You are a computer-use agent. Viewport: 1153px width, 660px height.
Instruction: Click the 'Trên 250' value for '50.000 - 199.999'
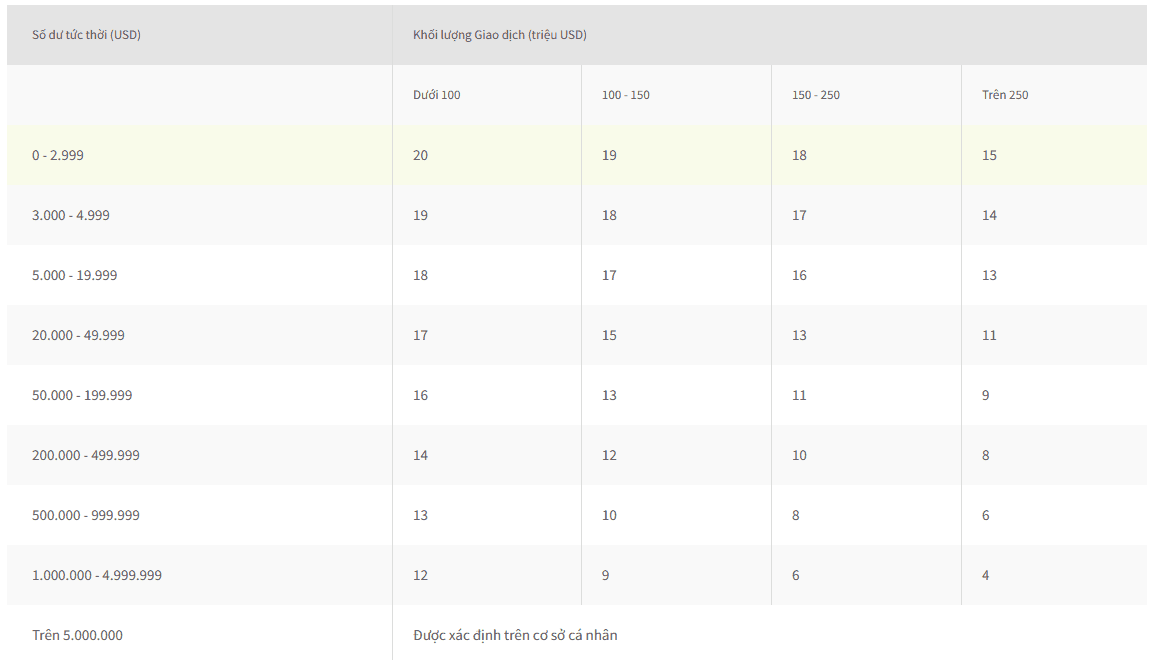point(985,395)
